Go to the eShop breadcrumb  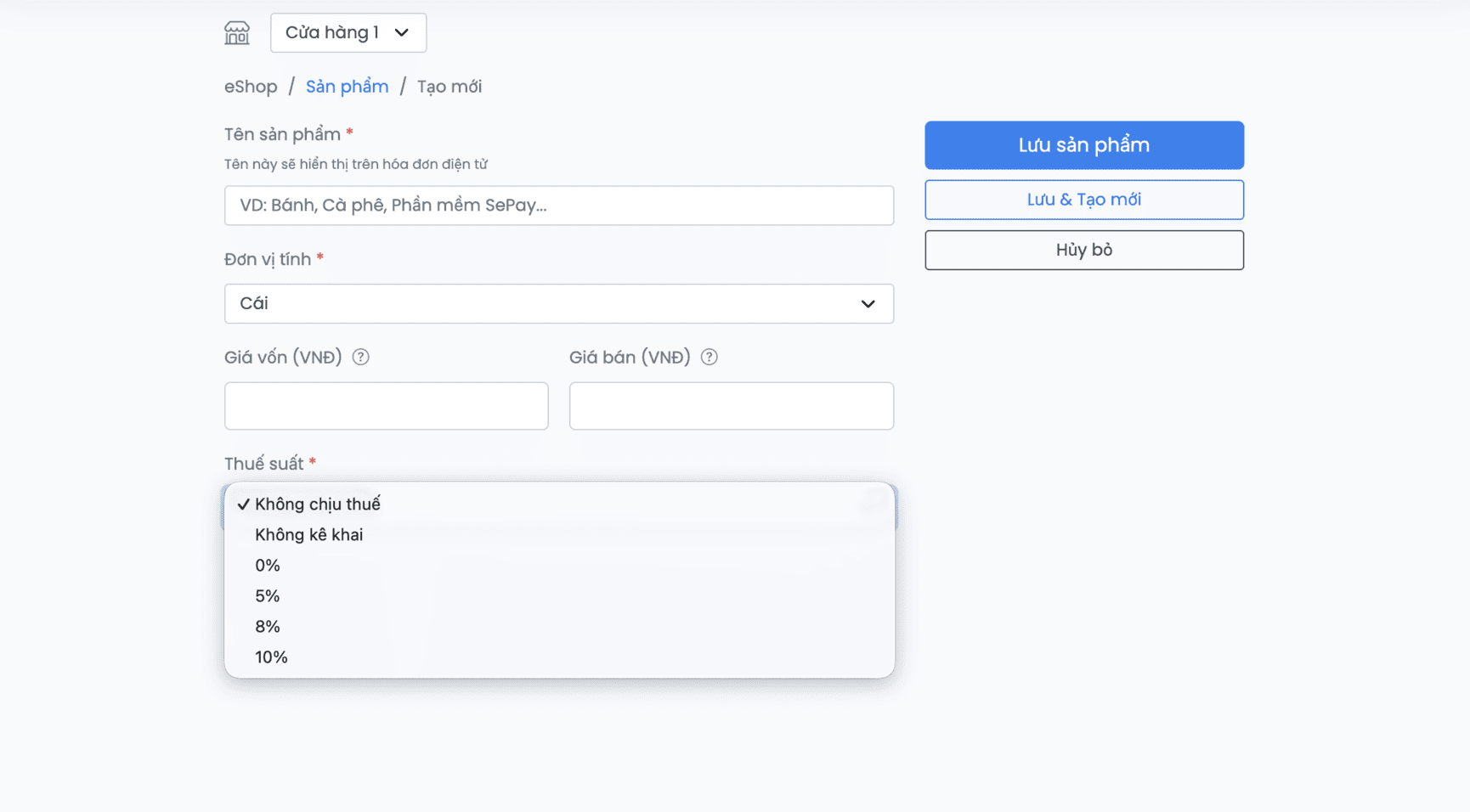(x=251, y=87)
